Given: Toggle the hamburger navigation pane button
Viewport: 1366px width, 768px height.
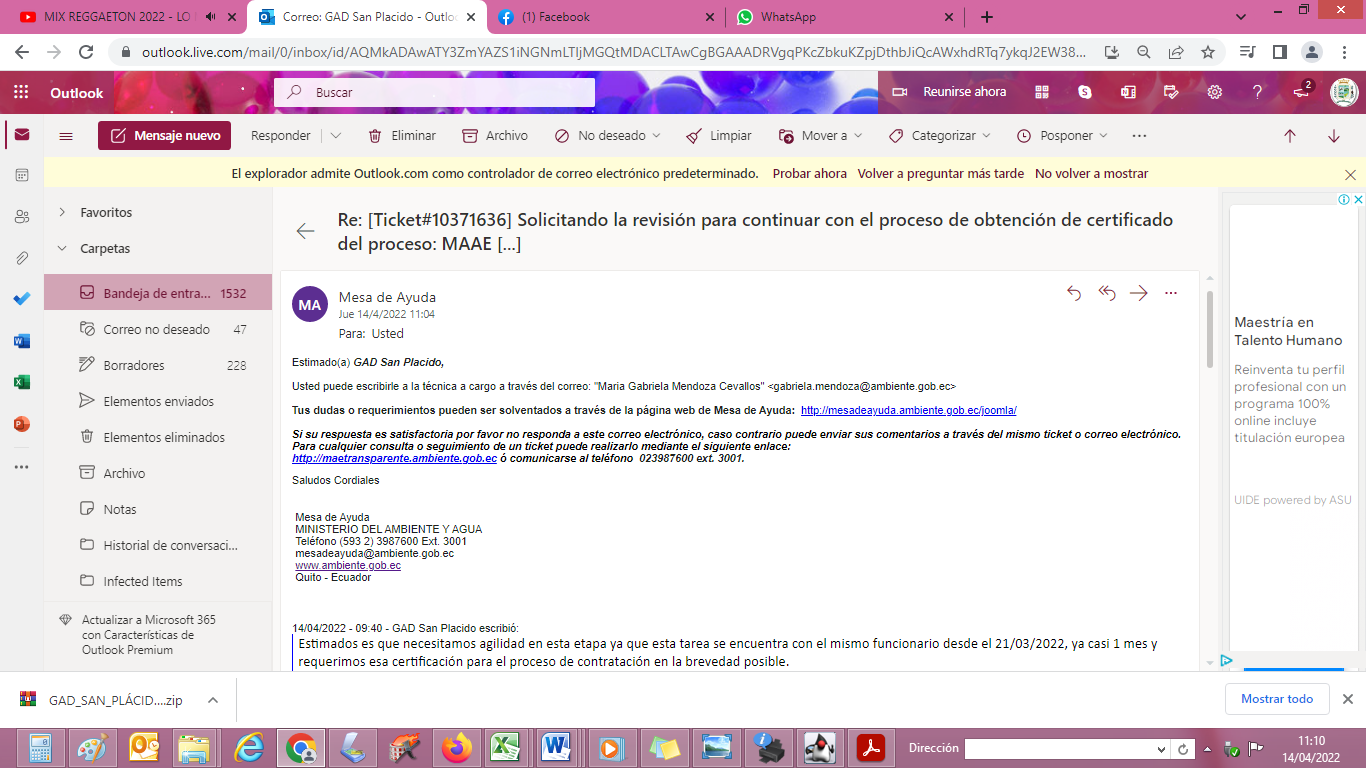Looking at the screenshot, I should click(66, 136).
